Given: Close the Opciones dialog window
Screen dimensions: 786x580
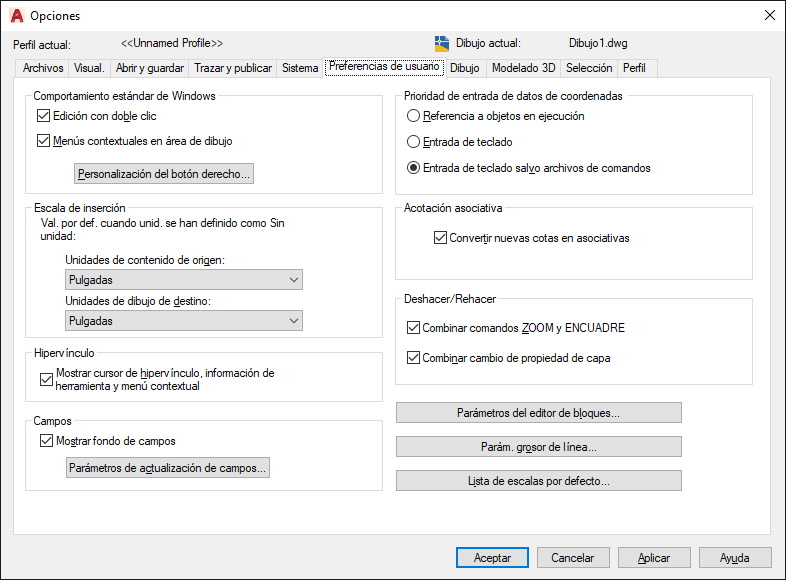Looking at the screenshot, I should pos(769,15).
